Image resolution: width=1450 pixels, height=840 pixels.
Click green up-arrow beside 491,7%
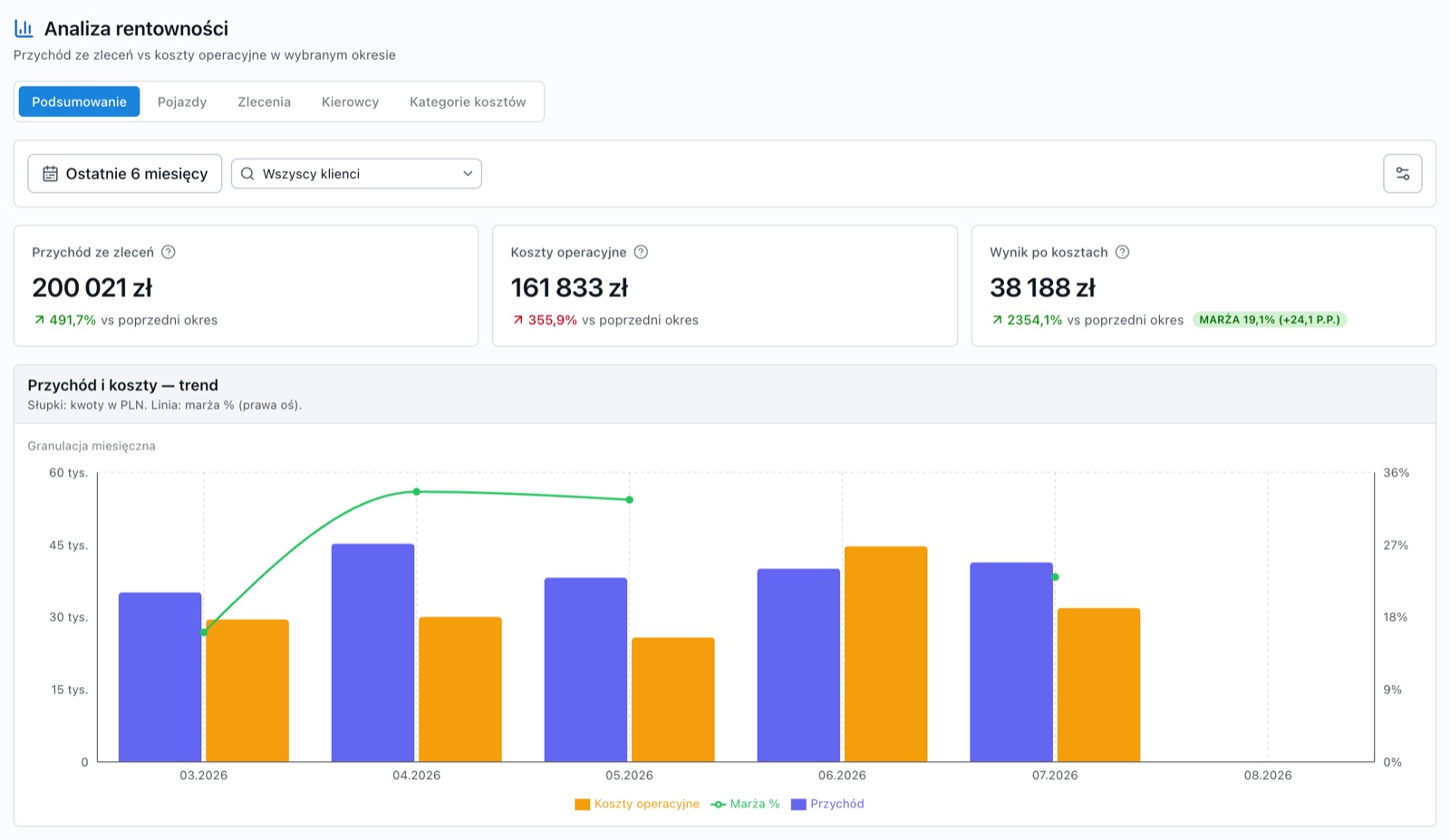(39, 320)
